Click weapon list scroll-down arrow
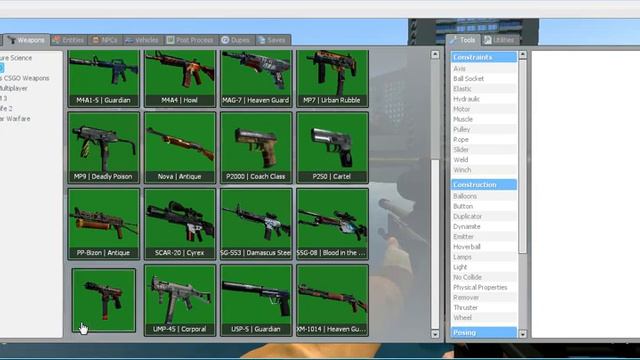Viewport: 640px width, 360px height. (435, 334)
